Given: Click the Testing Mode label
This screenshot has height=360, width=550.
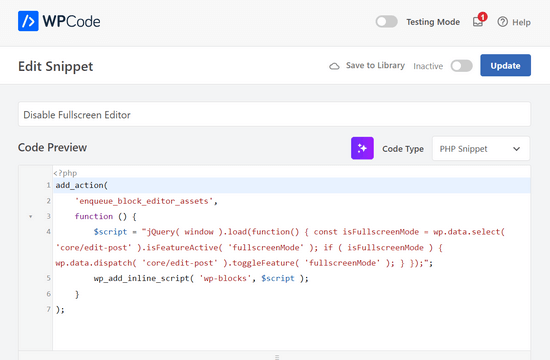Looking at the screenshot, I should coord(433,22).
